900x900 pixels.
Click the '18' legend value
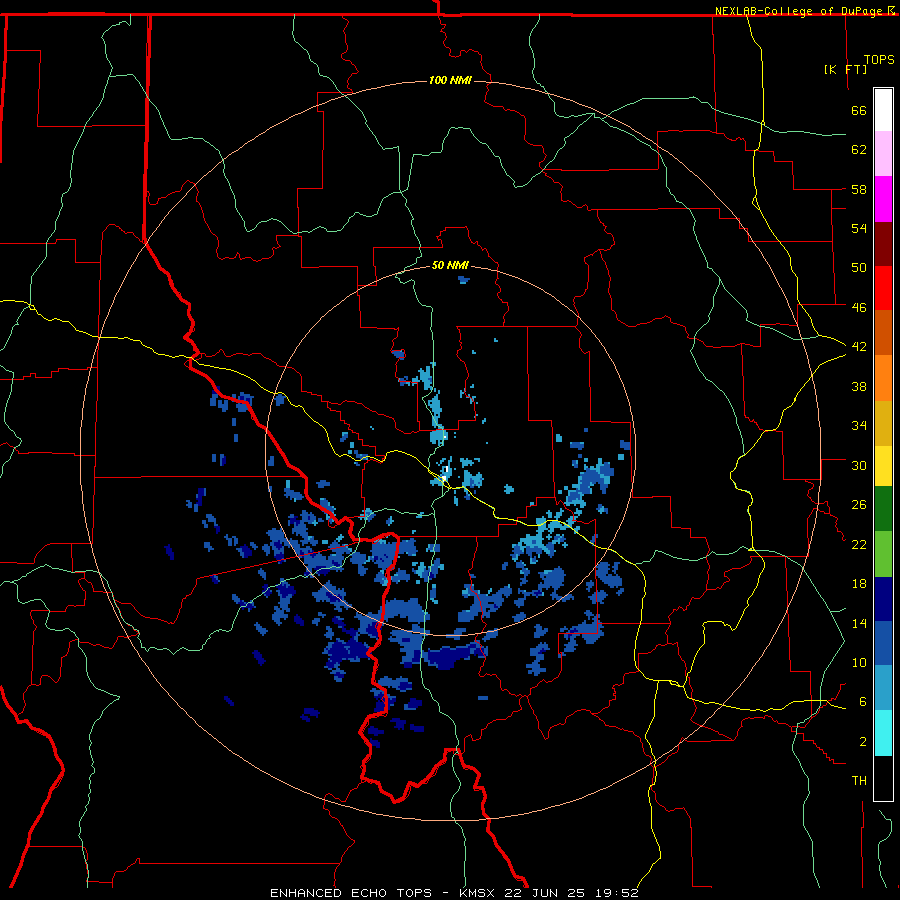click(x=859, y=584)
